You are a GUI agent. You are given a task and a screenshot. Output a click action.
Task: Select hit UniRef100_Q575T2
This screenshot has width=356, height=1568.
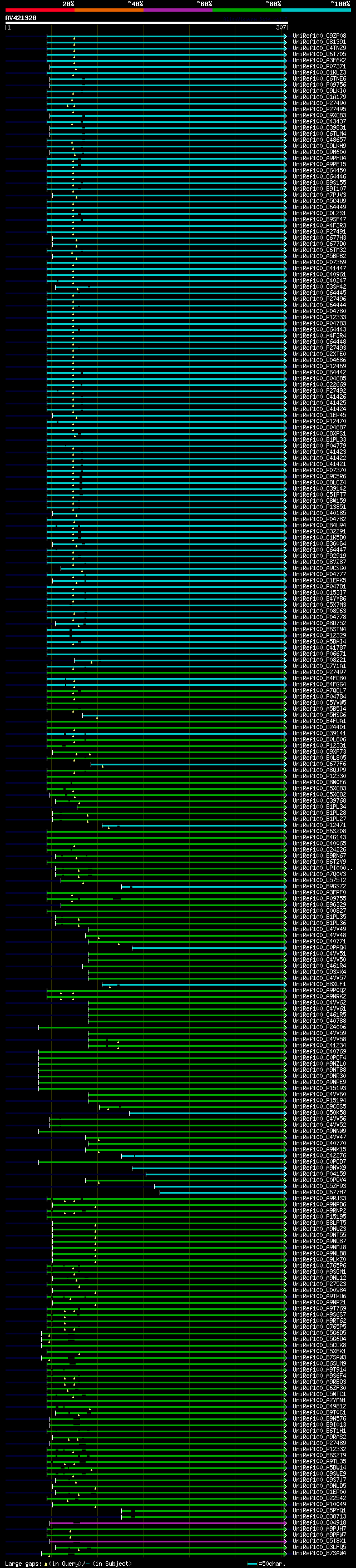[319, 880]
